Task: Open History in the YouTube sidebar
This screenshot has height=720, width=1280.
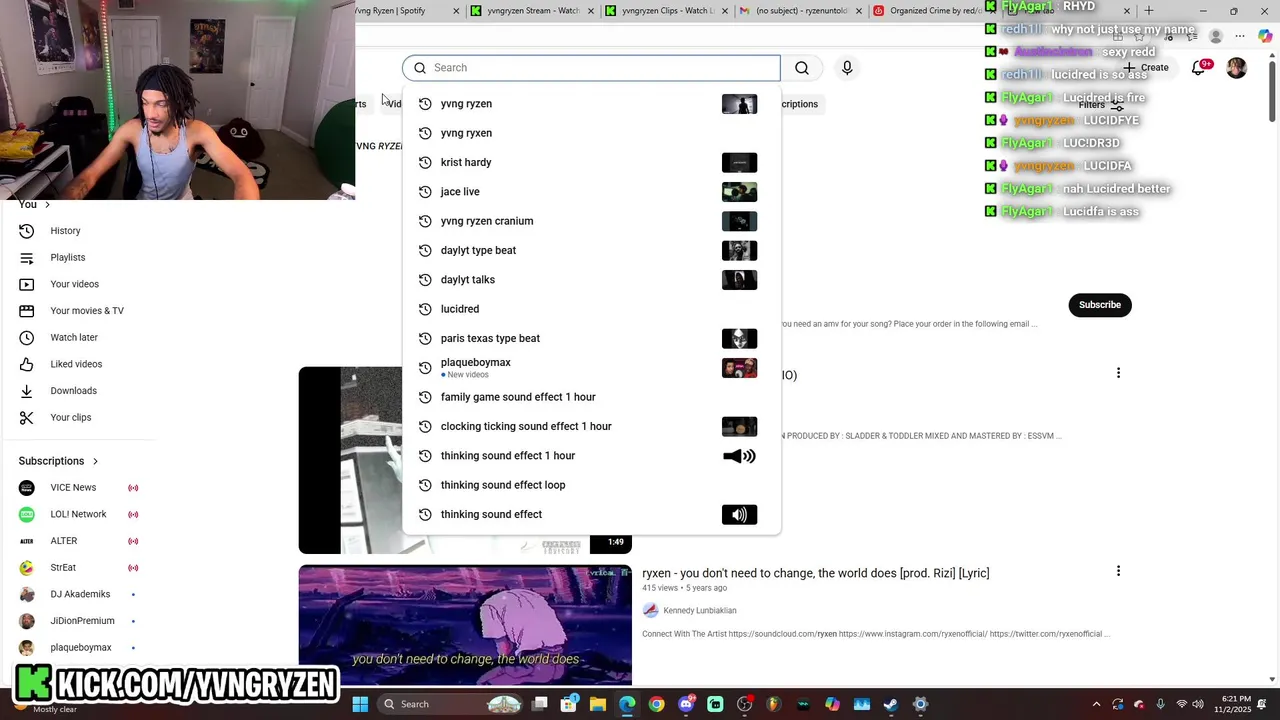Action: click(x=65, y=231)
